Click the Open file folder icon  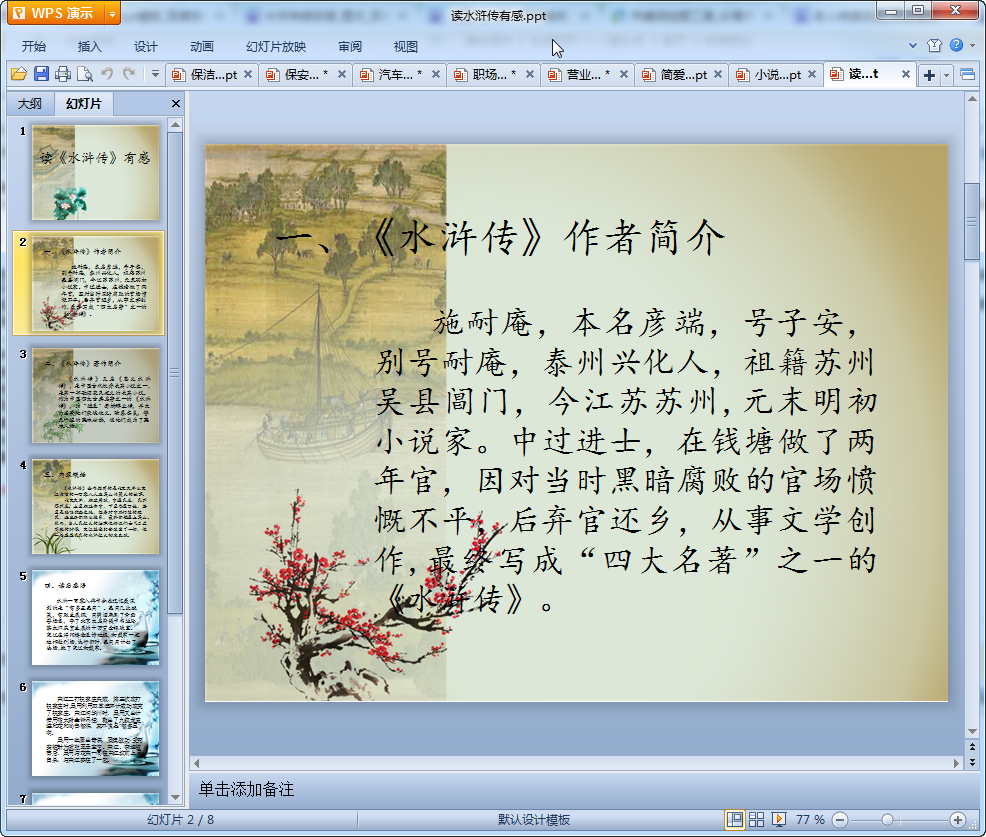tap(19, 74)
